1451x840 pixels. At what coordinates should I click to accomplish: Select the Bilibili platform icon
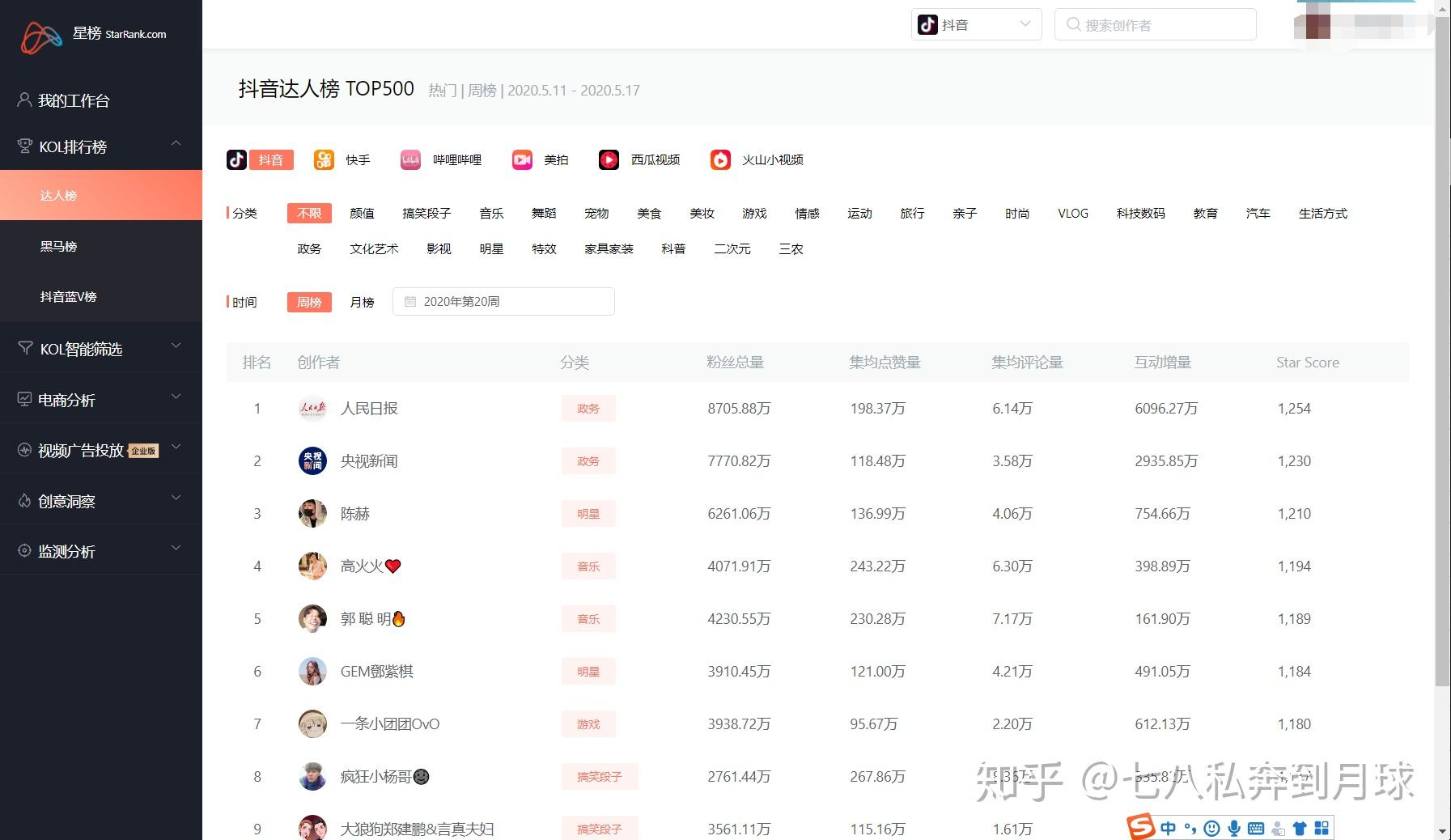410,160
